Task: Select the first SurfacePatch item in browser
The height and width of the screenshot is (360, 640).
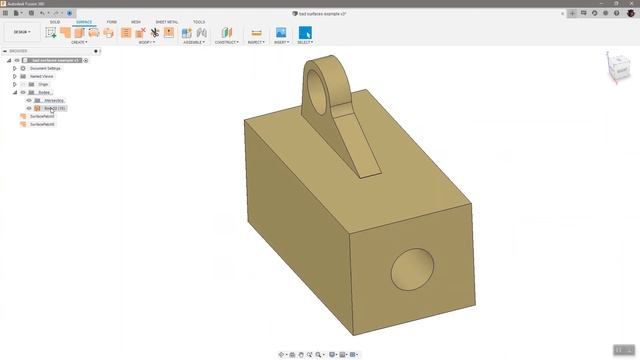Action: click(x=42, y=116)
